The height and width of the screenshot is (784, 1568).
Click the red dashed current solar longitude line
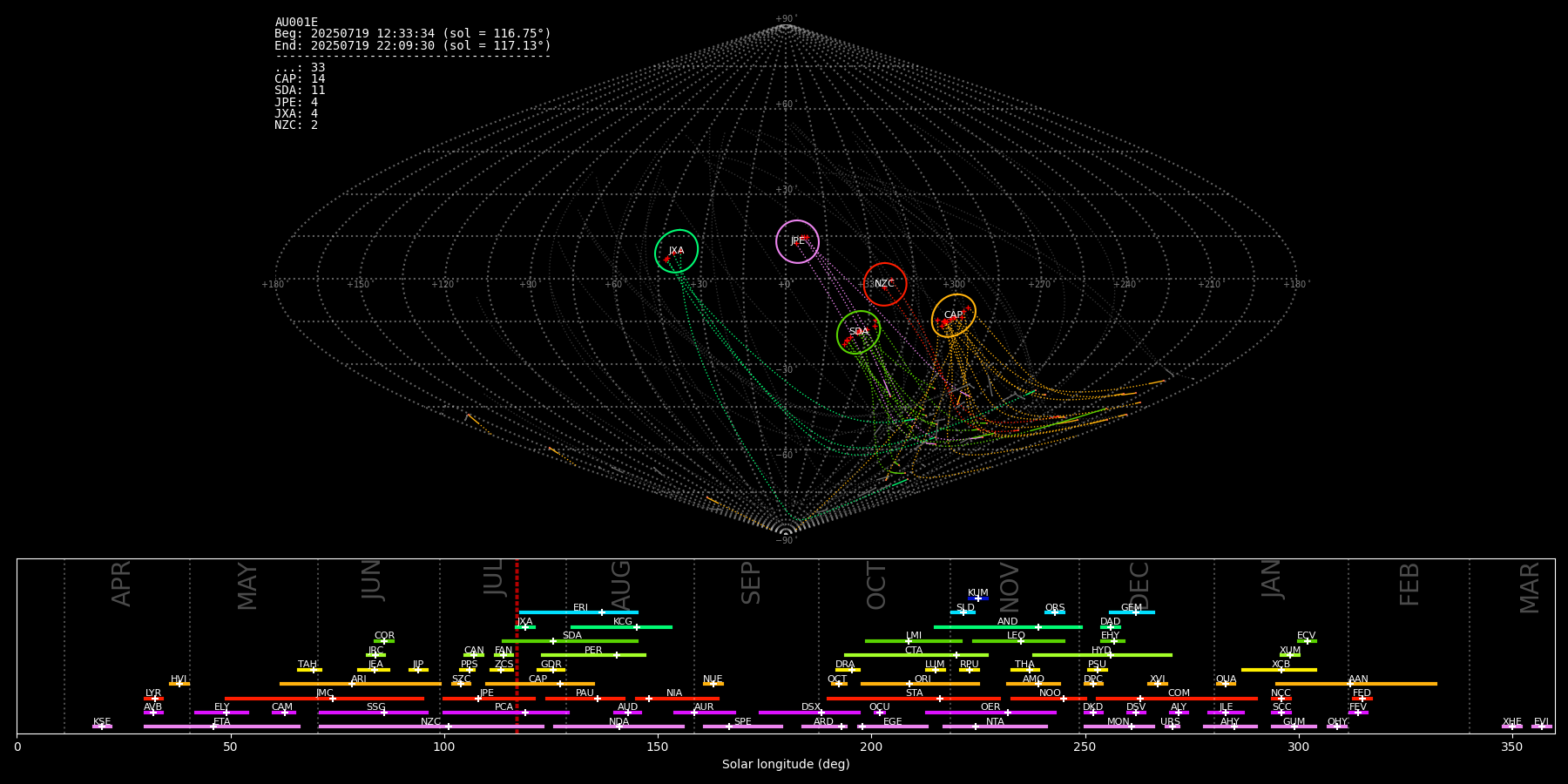[517, 645]
